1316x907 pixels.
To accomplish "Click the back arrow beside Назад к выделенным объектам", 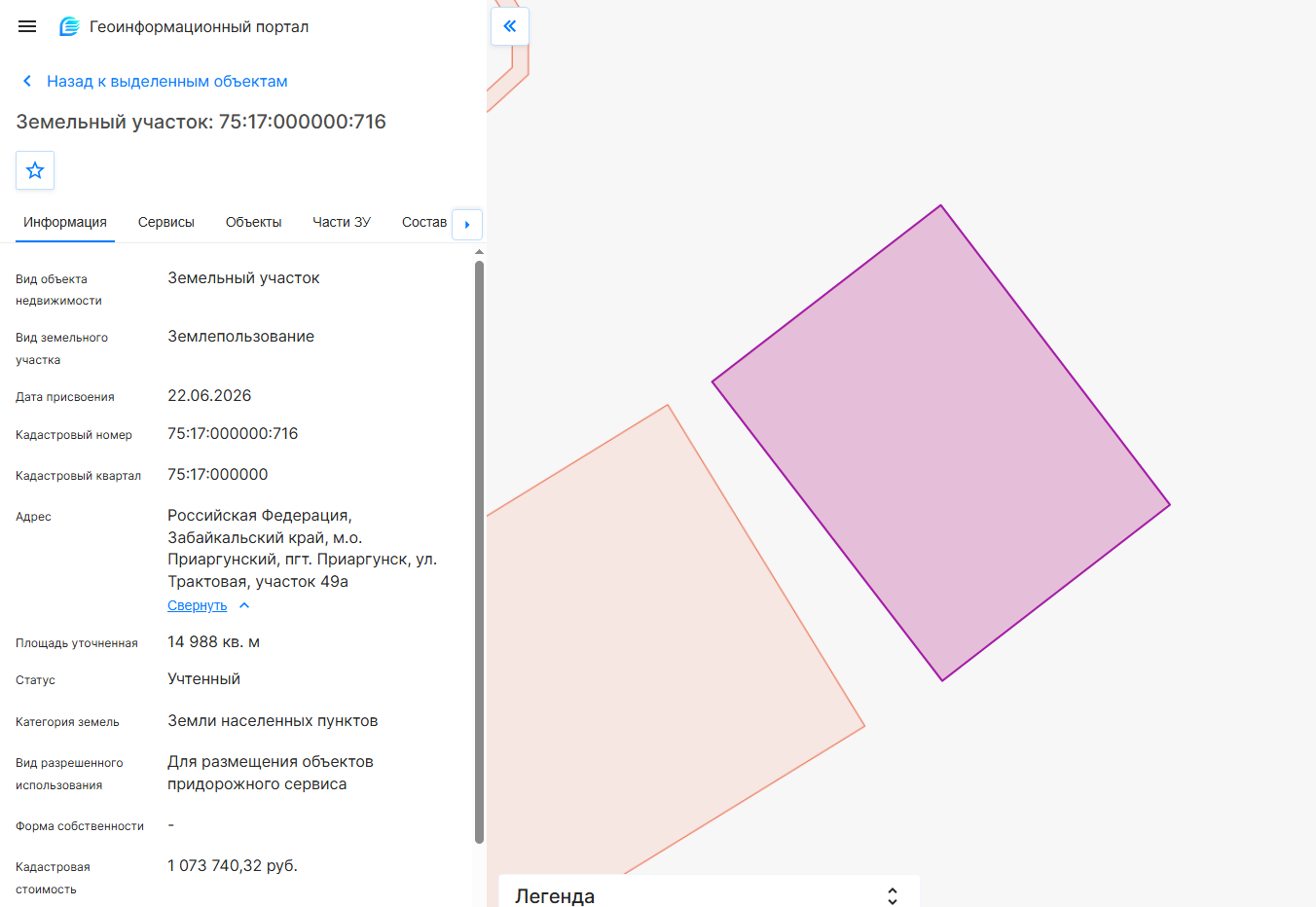I will point(27,81).
